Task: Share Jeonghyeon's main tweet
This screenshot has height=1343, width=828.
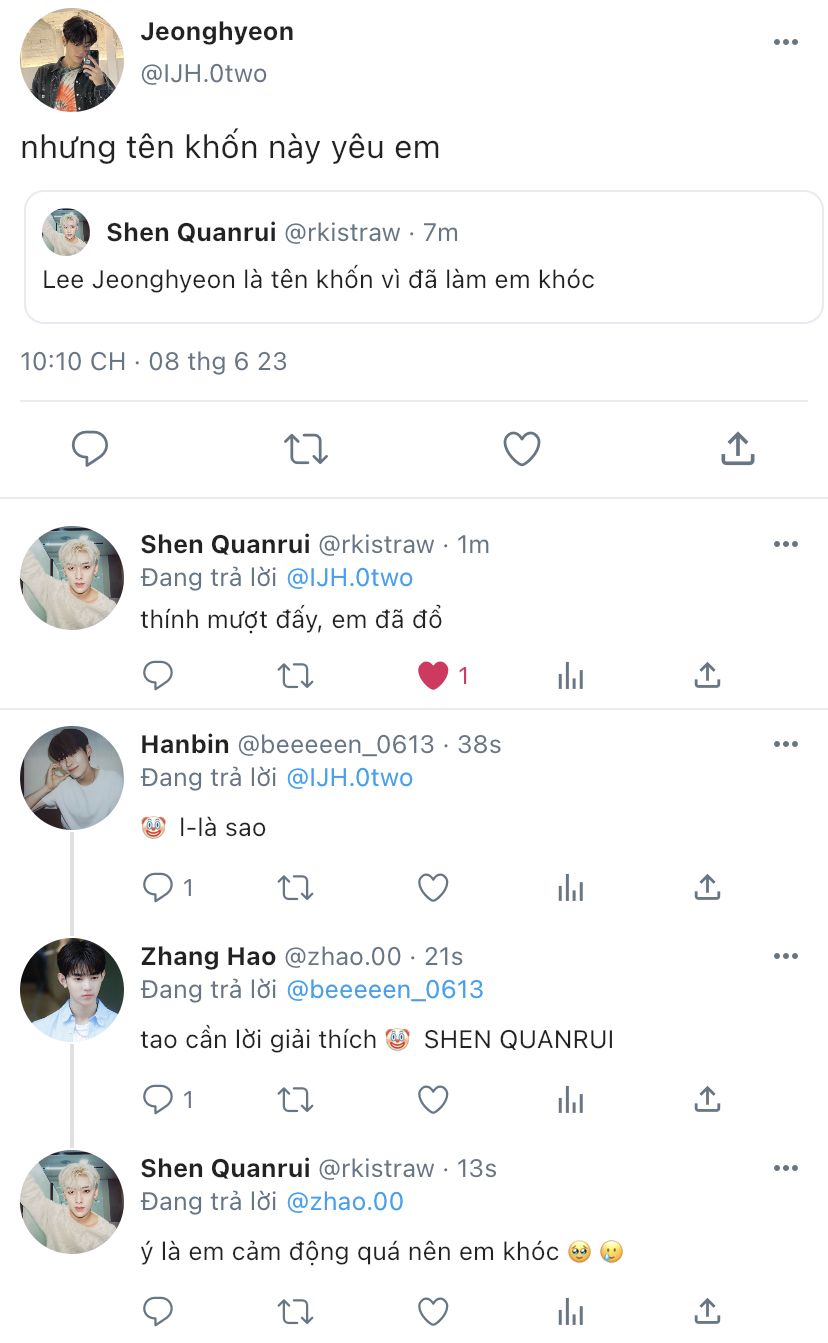Action: [737, 449]
